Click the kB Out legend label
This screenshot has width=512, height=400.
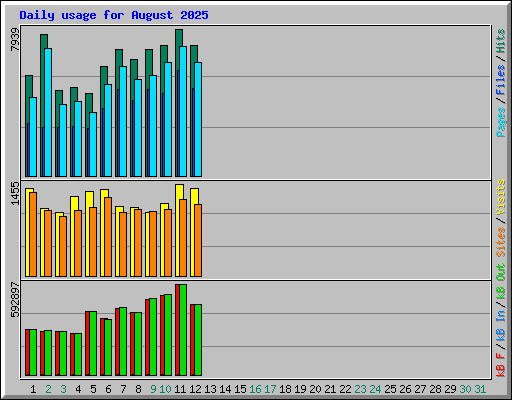501,281
